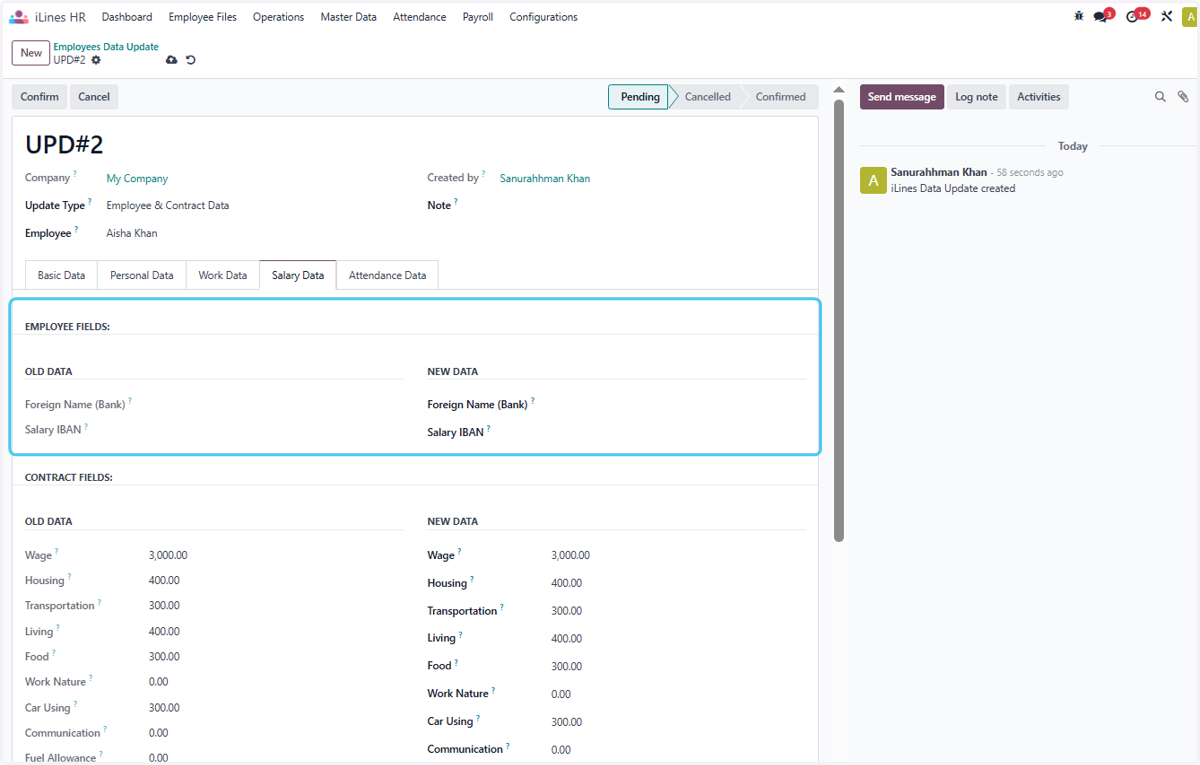The height and width of the screenshot is (765, 1200).
Task: Show help tooltip beside new Housing label
Action: 472,579
